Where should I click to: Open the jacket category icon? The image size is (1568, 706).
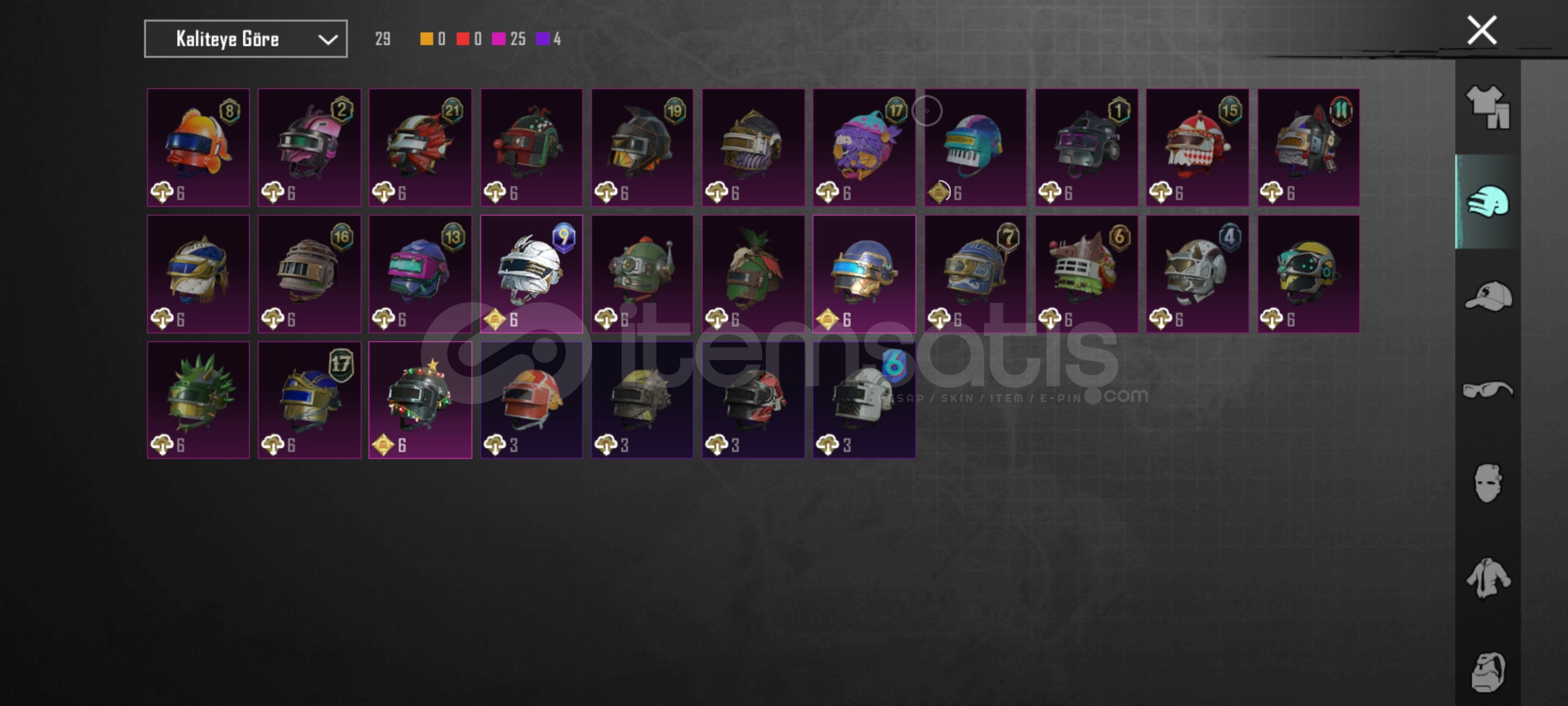1488,578
